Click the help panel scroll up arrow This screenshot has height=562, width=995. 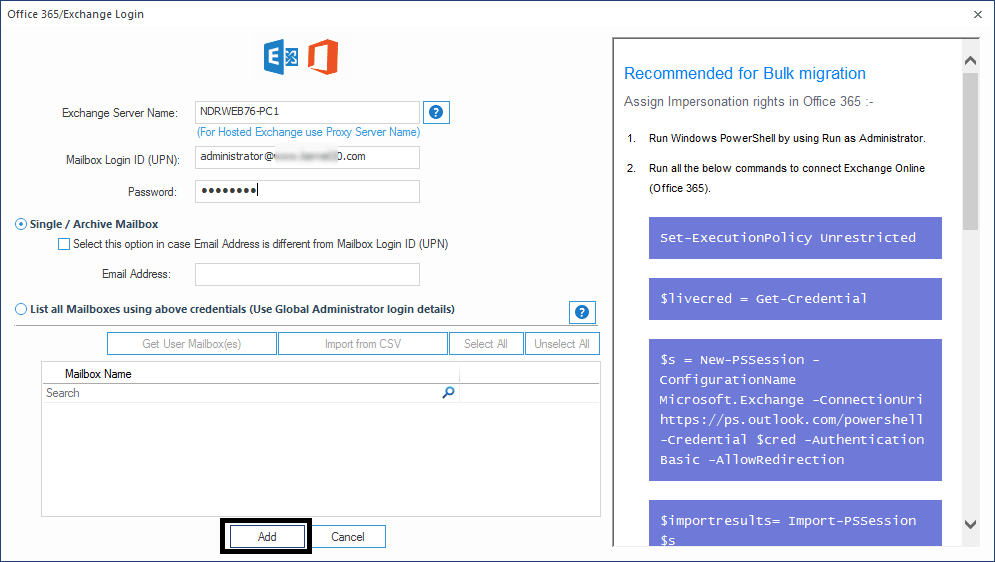(970, 61)
